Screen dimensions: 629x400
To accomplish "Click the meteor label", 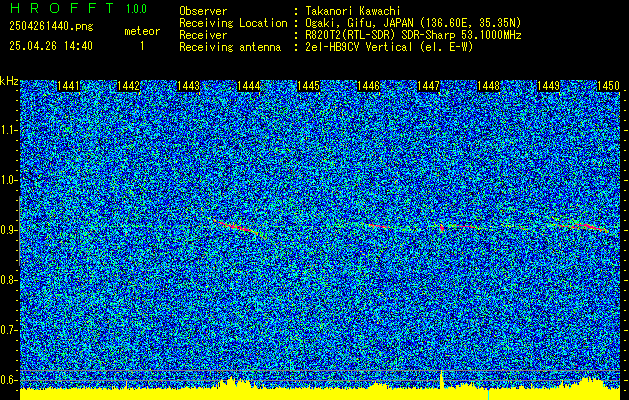I will [142, 31].
